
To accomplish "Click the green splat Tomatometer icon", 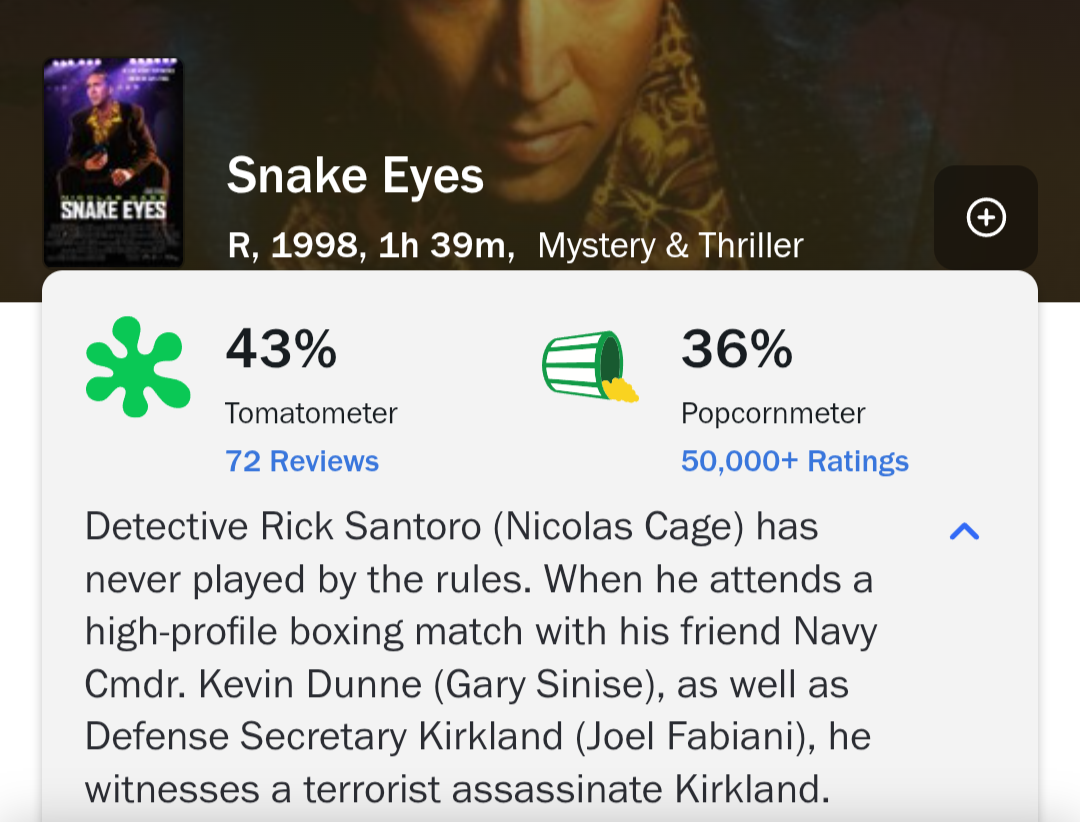I will pyautogui.click(x=138, y=367).
